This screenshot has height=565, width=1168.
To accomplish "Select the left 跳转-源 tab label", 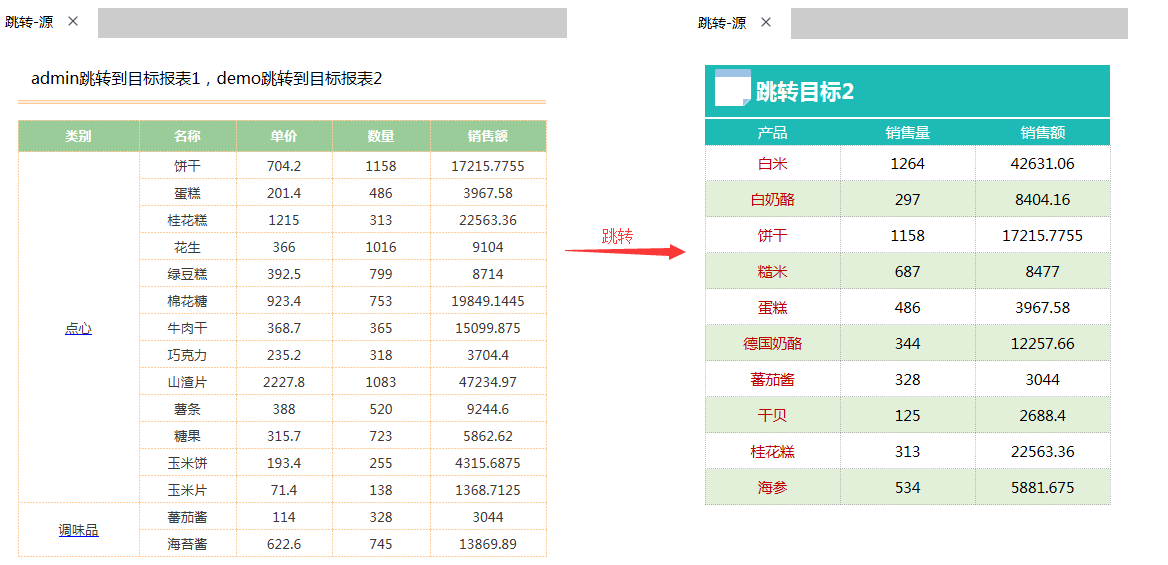I will [x=31, y=22].
